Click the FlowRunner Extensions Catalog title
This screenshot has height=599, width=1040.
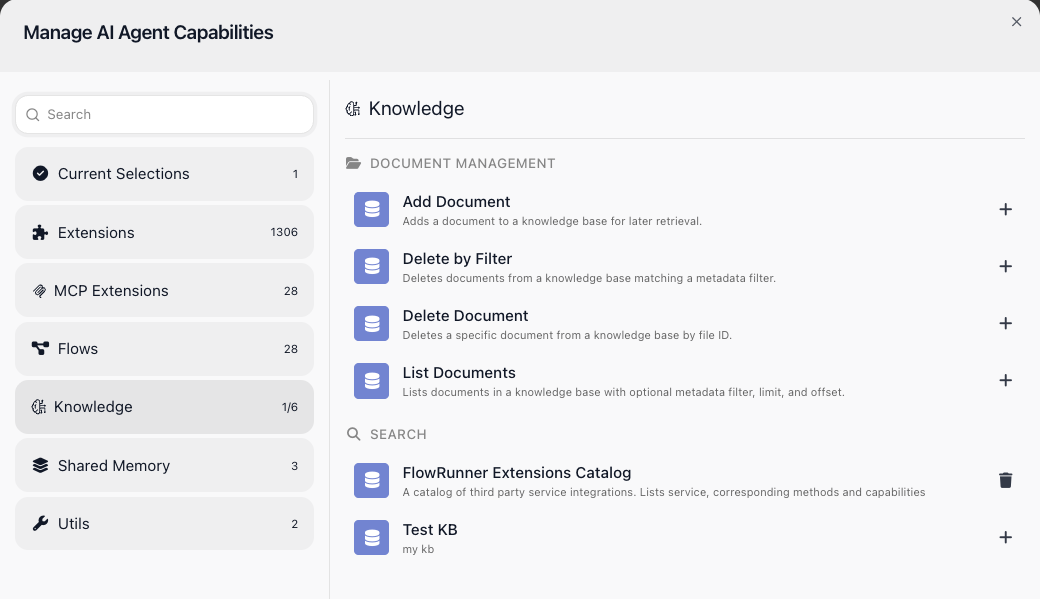pyautogui.click(x=517, y=473)
